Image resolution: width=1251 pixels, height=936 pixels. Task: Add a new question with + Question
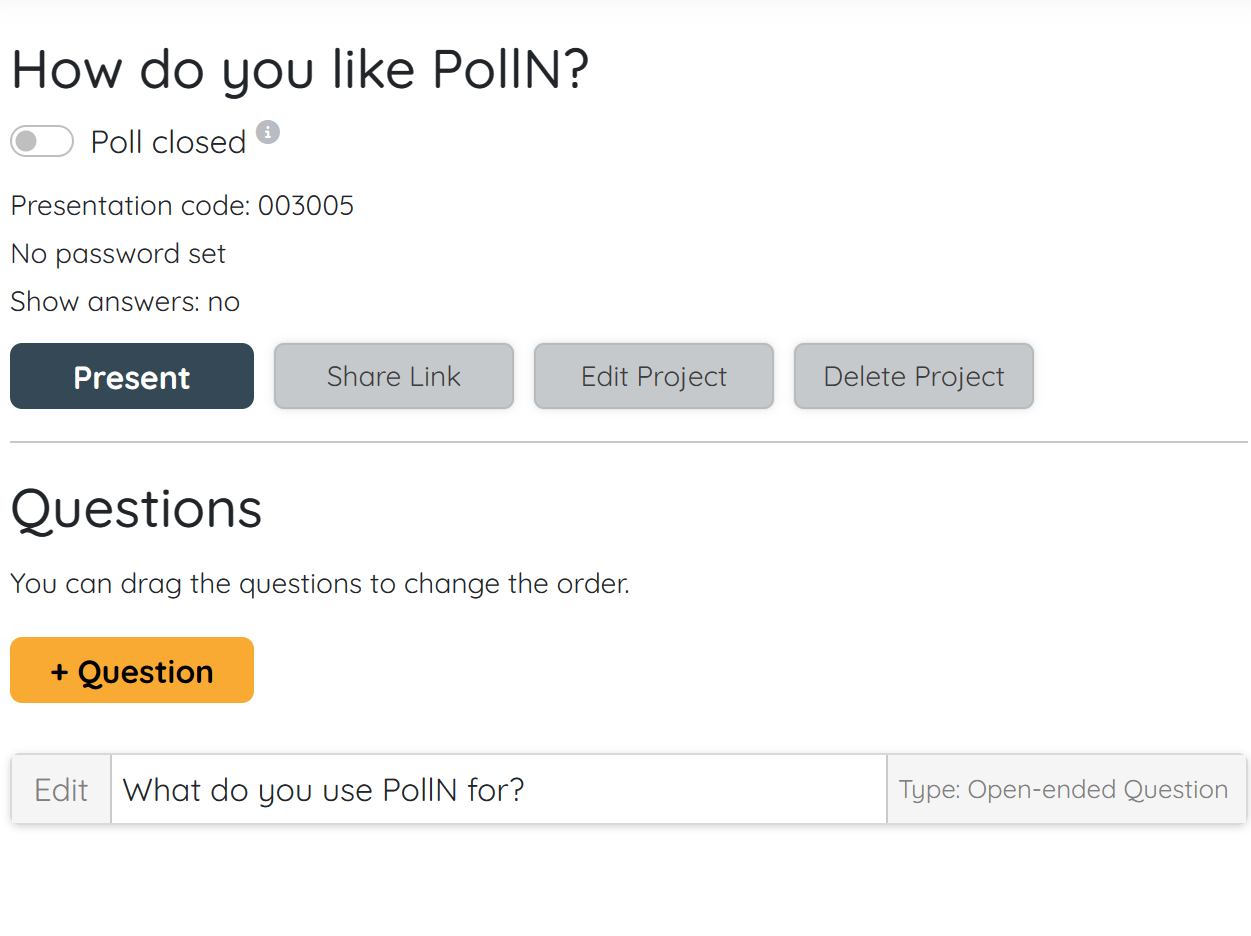point(131,670)
